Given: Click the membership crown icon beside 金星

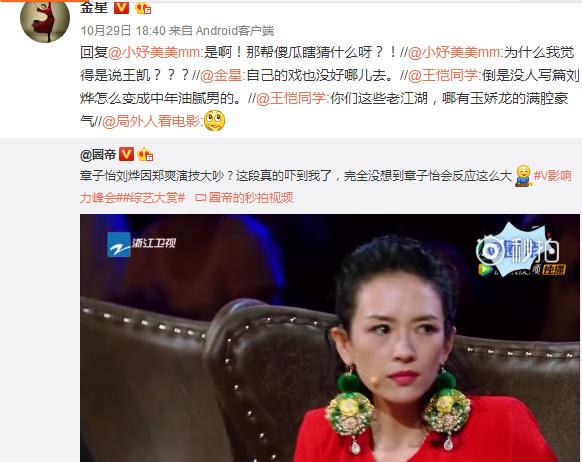Looking at the screenshot, I should 143,8.
